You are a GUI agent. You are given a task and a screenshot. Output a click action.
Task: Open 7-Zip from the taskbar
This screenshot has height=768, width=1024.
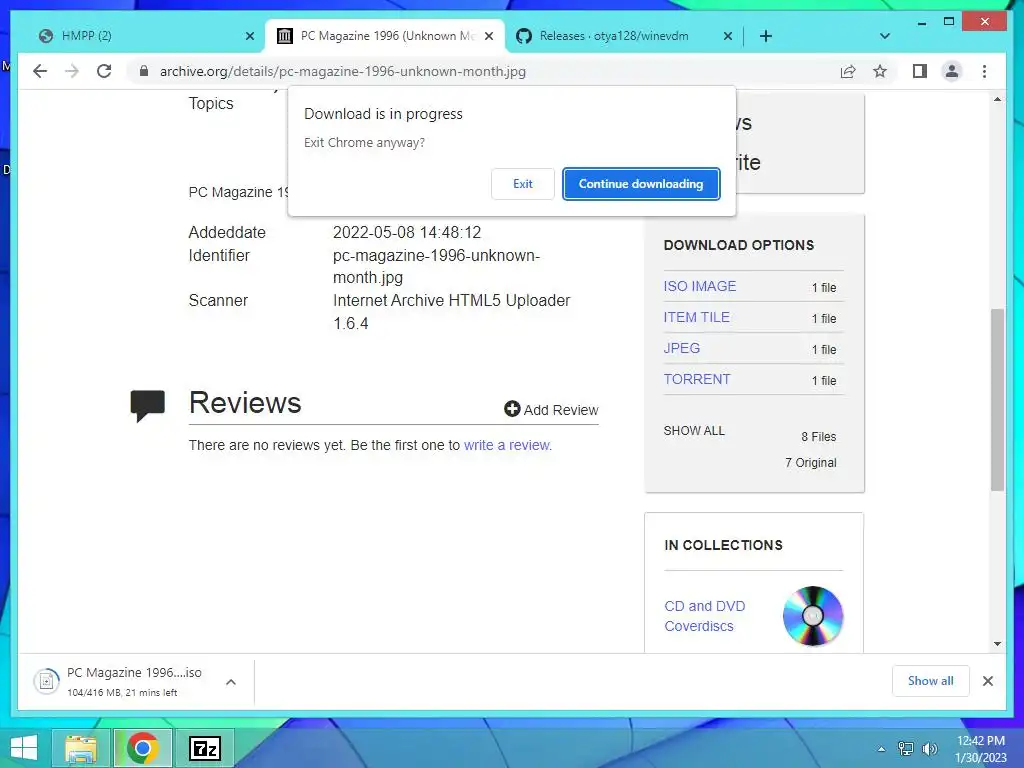click(x=204, y=748)
